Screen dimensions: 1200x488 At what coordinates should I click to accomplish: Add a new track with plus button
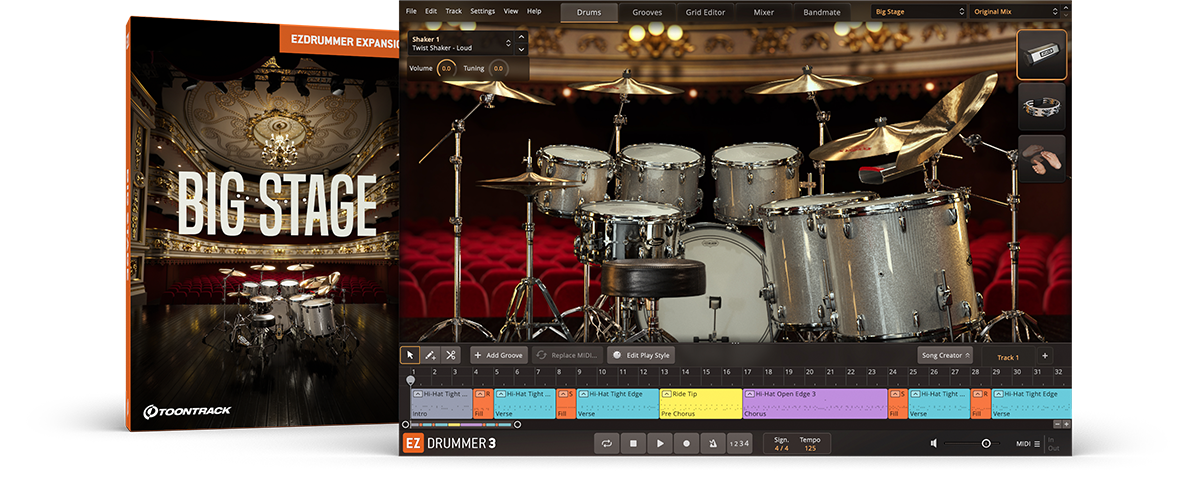tap(1045, 356)
